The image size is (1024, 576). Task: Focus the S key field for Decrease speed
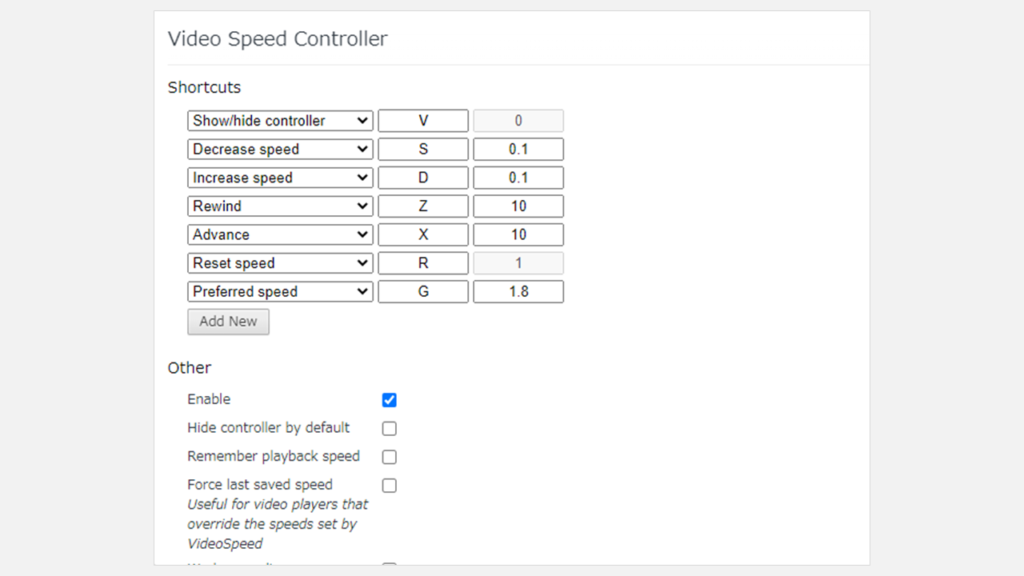[423, 150]
